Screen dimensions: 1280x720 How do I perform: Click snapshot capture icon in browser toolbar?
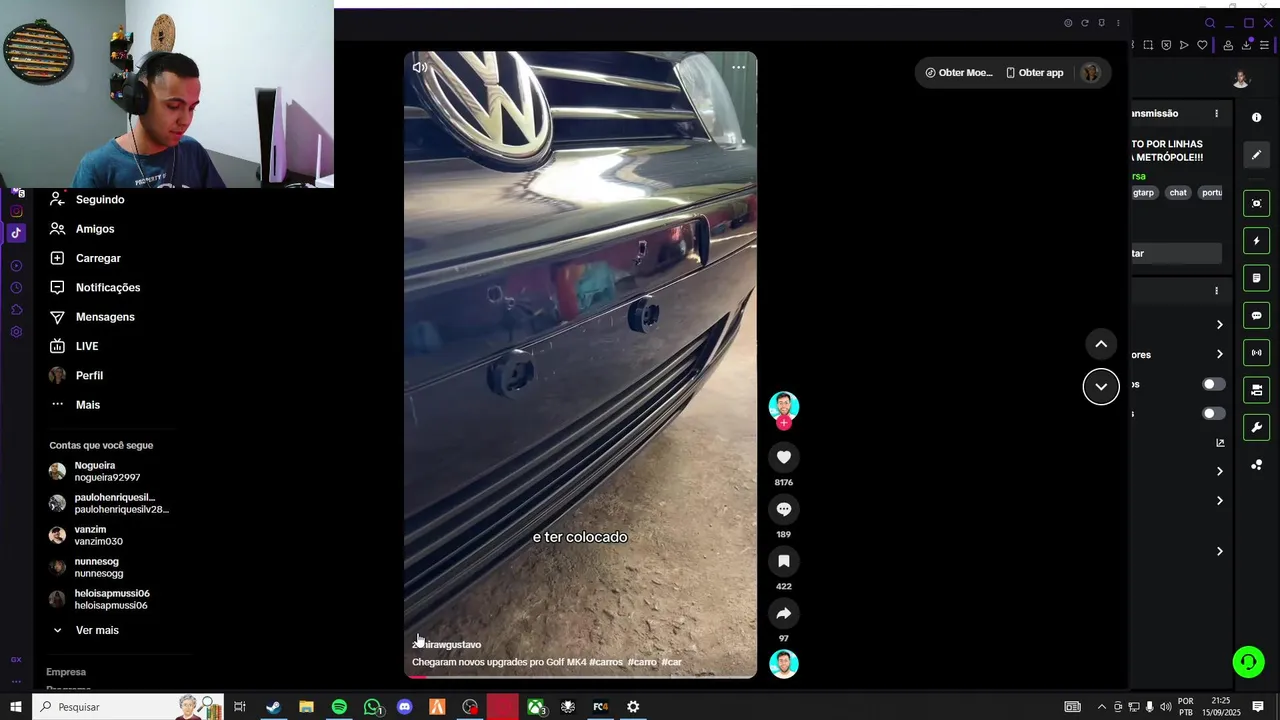pos(1148,45)
